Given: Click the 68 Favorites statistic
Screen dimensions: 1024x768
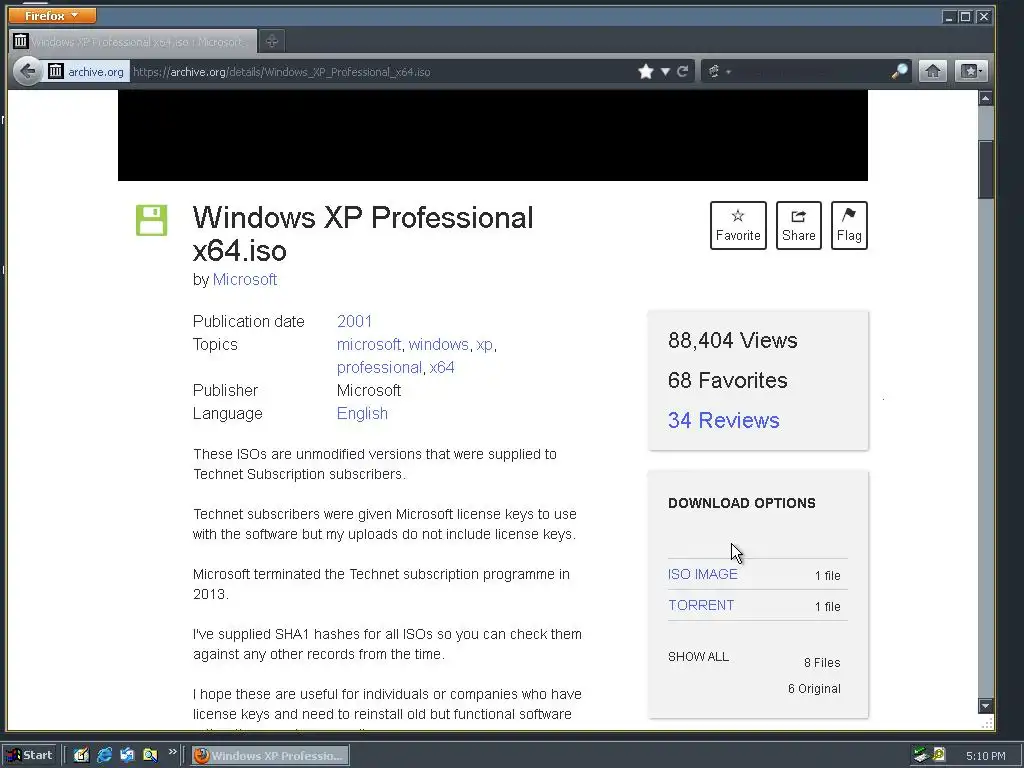Looking at the screenshot, I should [728, 380].
